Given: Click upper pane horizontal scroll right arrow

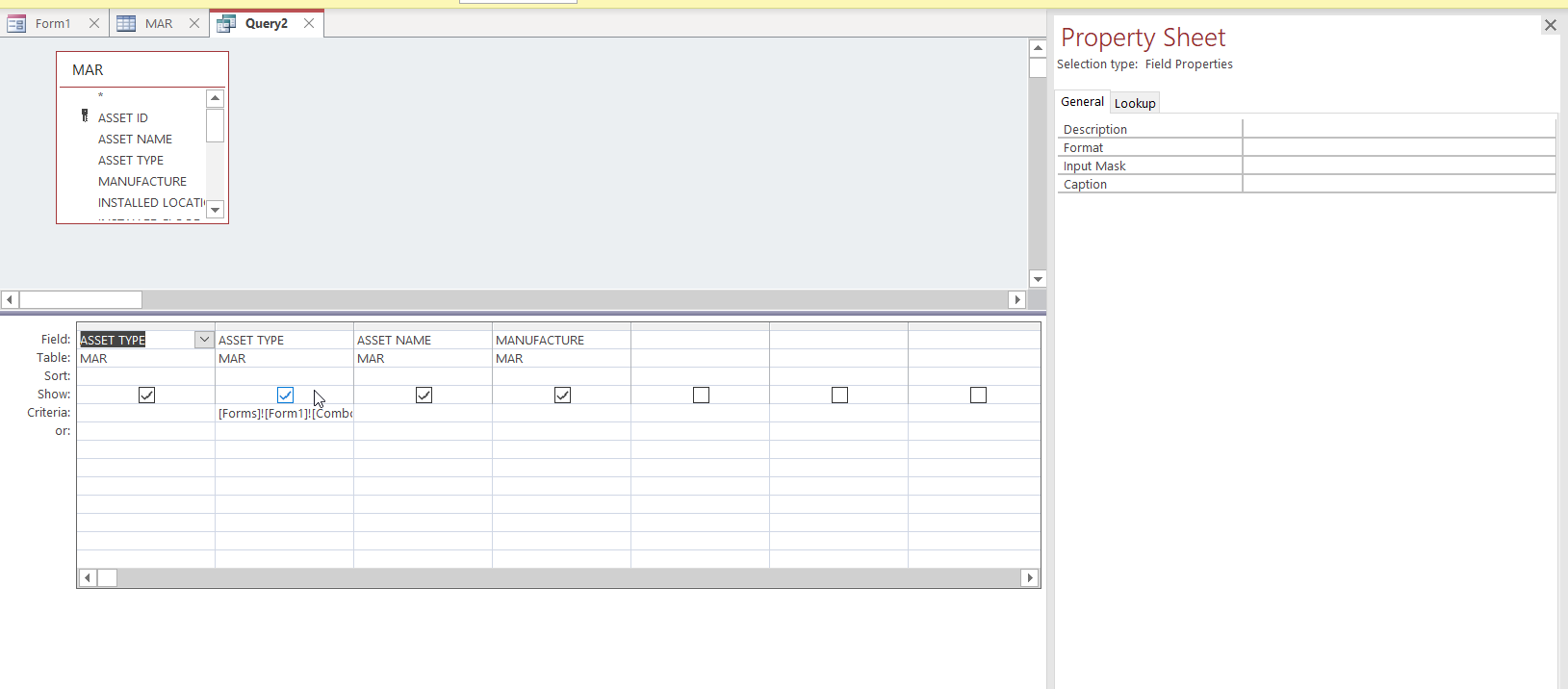Looking at the screenshot, I should point(1017,299).
